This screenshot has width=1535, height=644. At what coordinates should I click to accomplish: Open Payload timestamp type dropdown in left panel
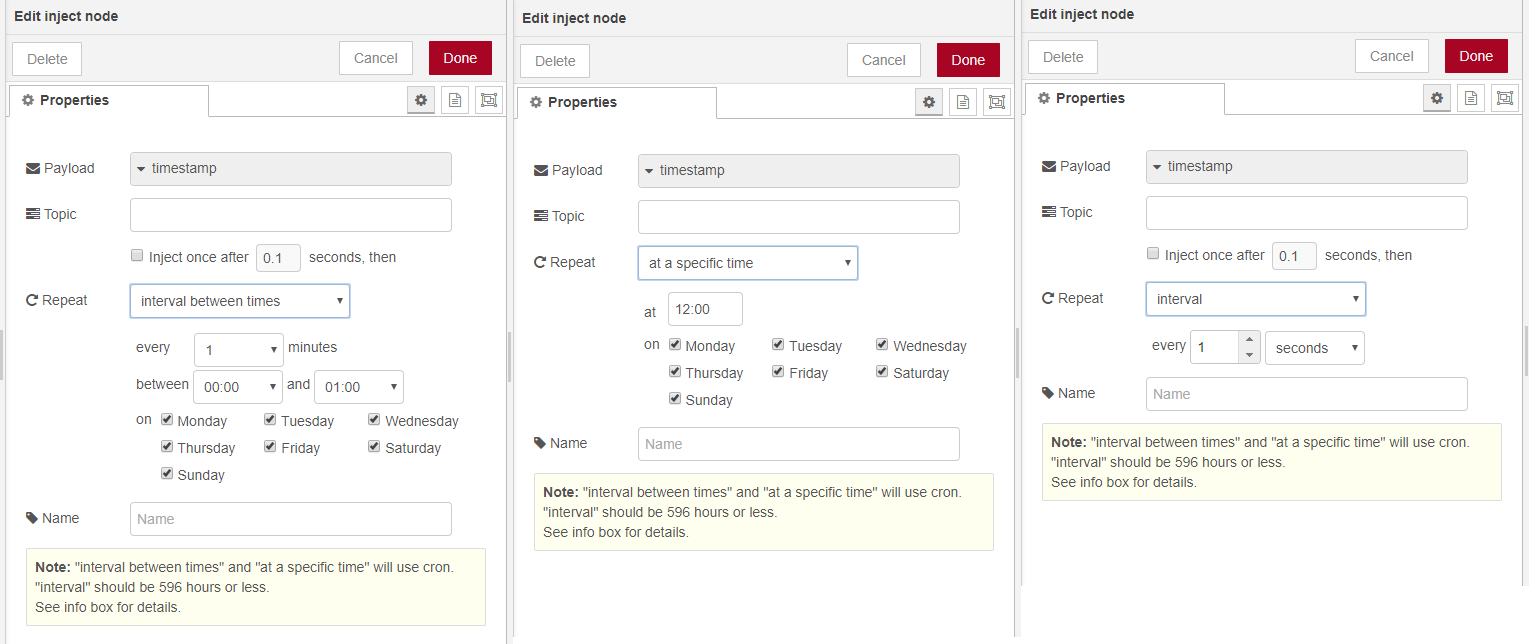click(x=291, y=169)
